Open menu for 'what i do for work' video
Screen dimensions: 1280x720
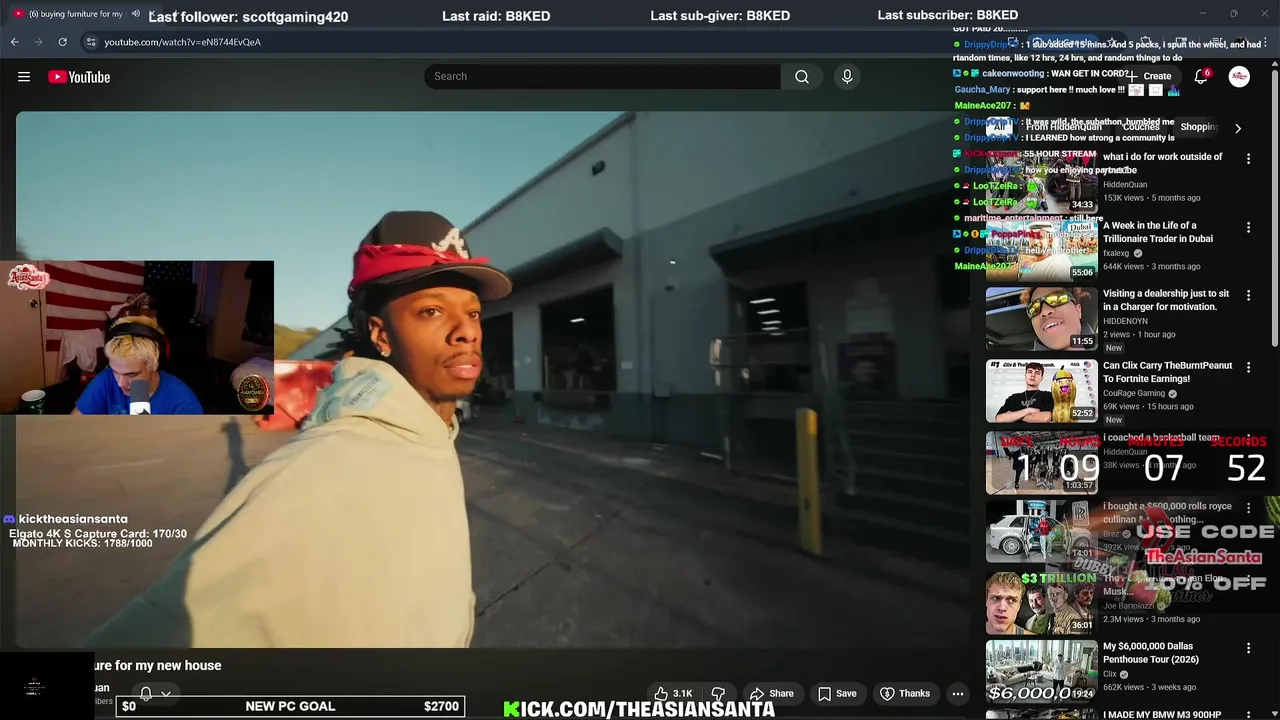(x=1248, y=159)
